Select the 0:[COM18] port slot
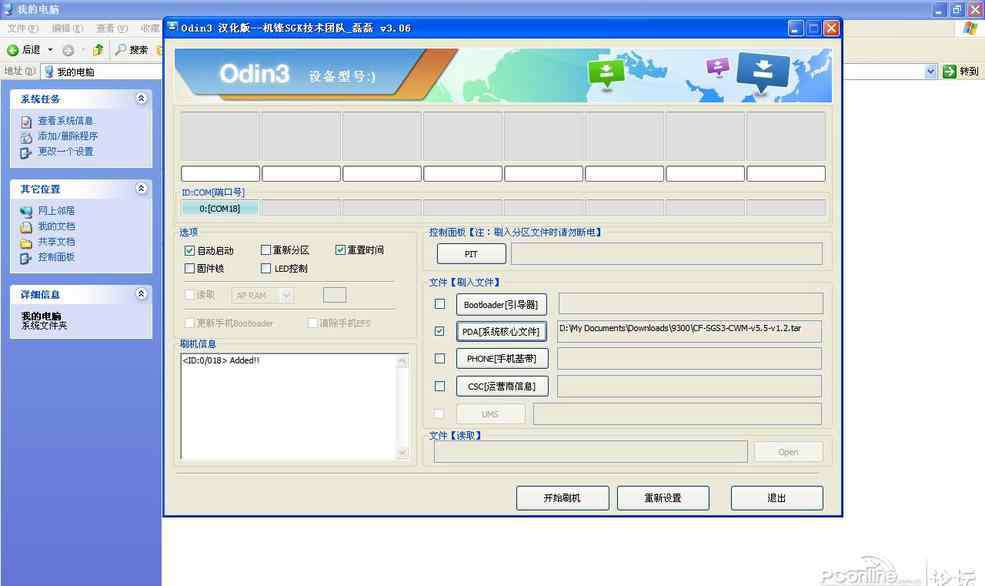The width and height of the screenshot is (985, 586). 220,209
